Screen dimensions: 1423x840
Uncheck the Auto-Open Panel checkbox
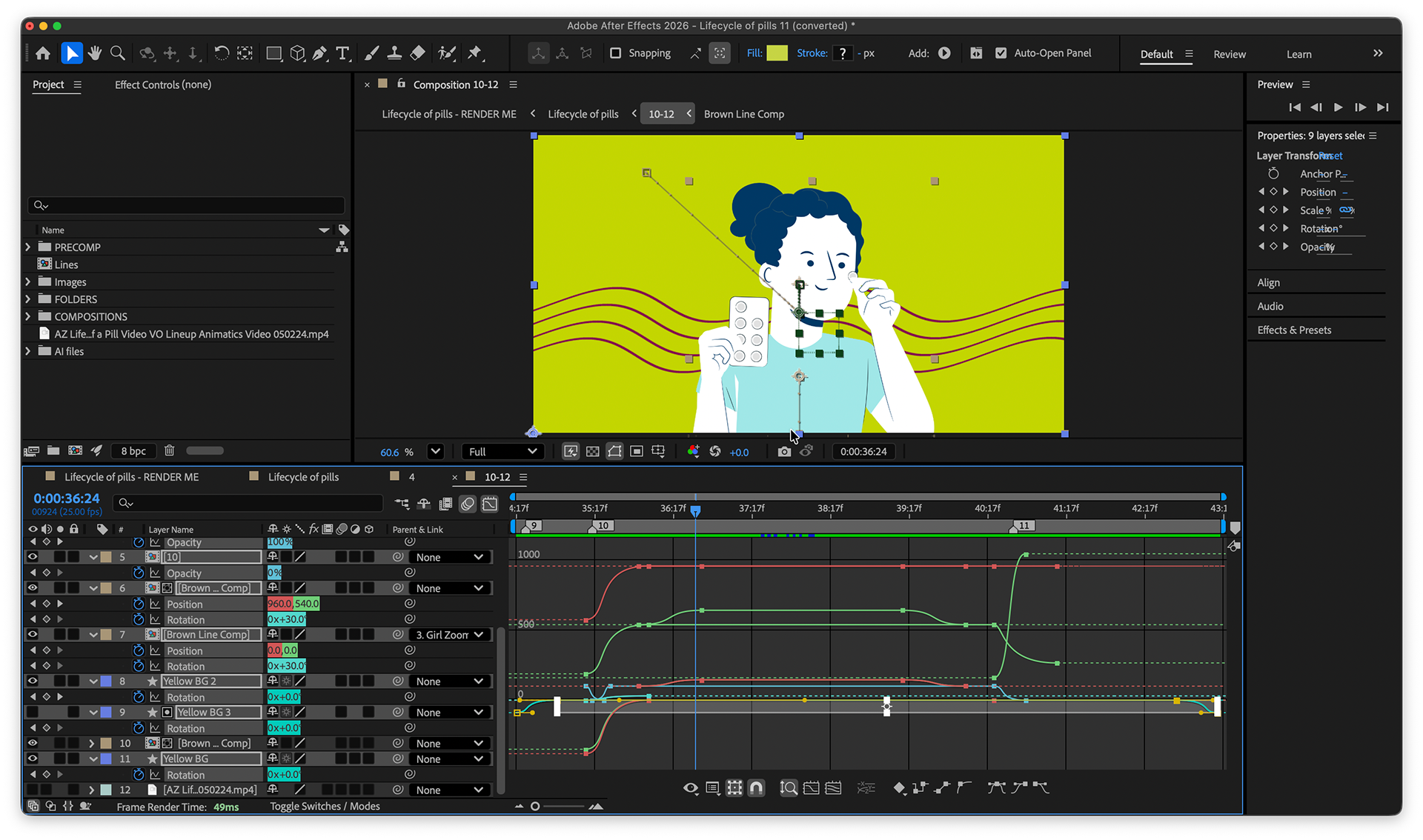tap(1001, 53)
